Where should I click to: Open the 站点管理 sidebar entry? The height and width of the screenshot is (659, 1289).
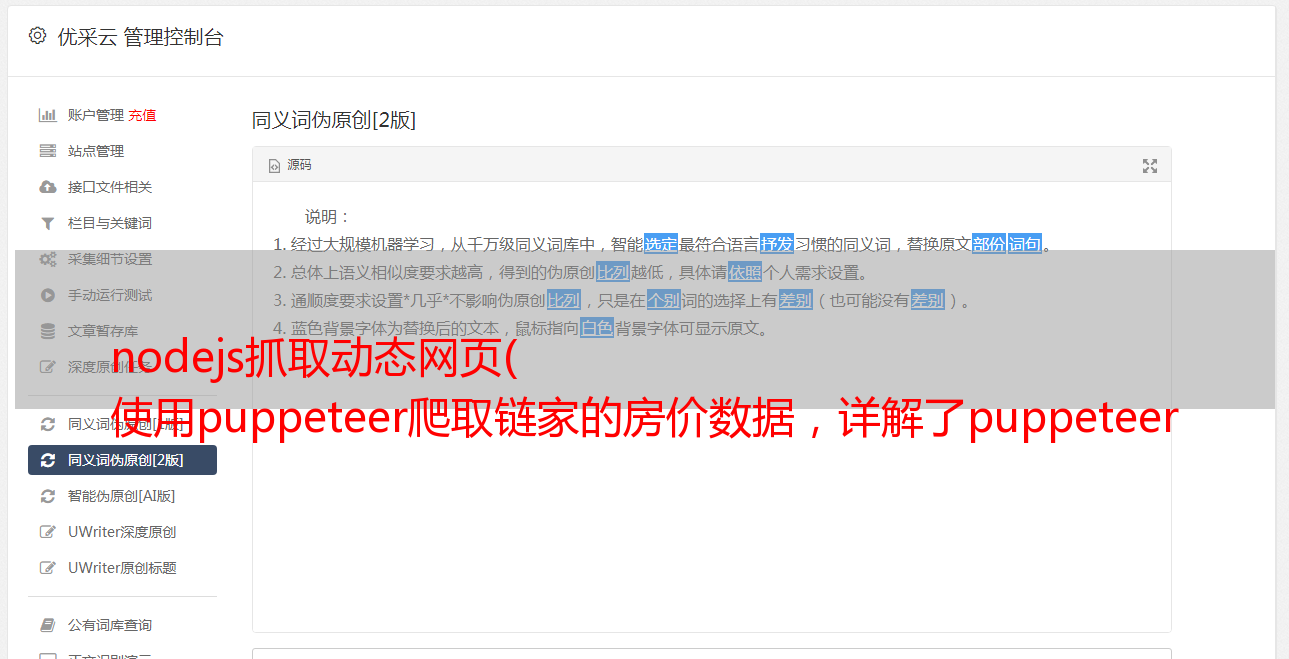122,151
